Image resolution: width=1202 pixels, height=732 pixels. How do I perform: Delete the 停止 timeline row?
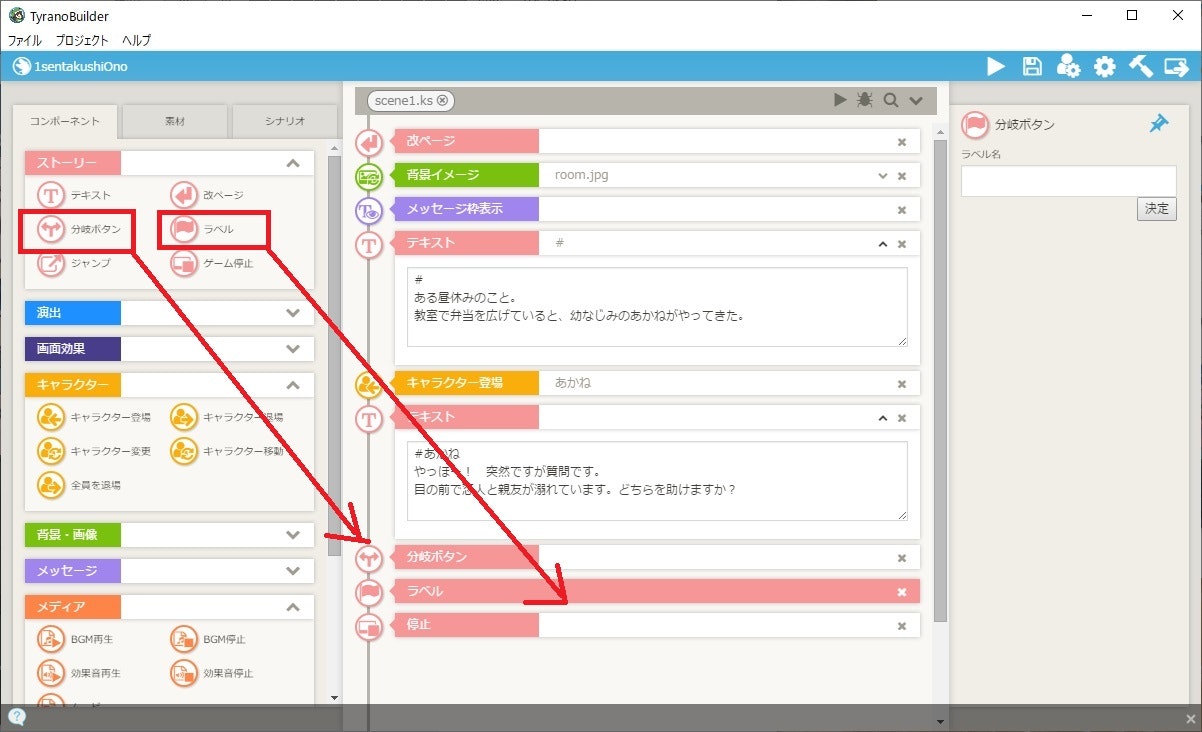901,626
